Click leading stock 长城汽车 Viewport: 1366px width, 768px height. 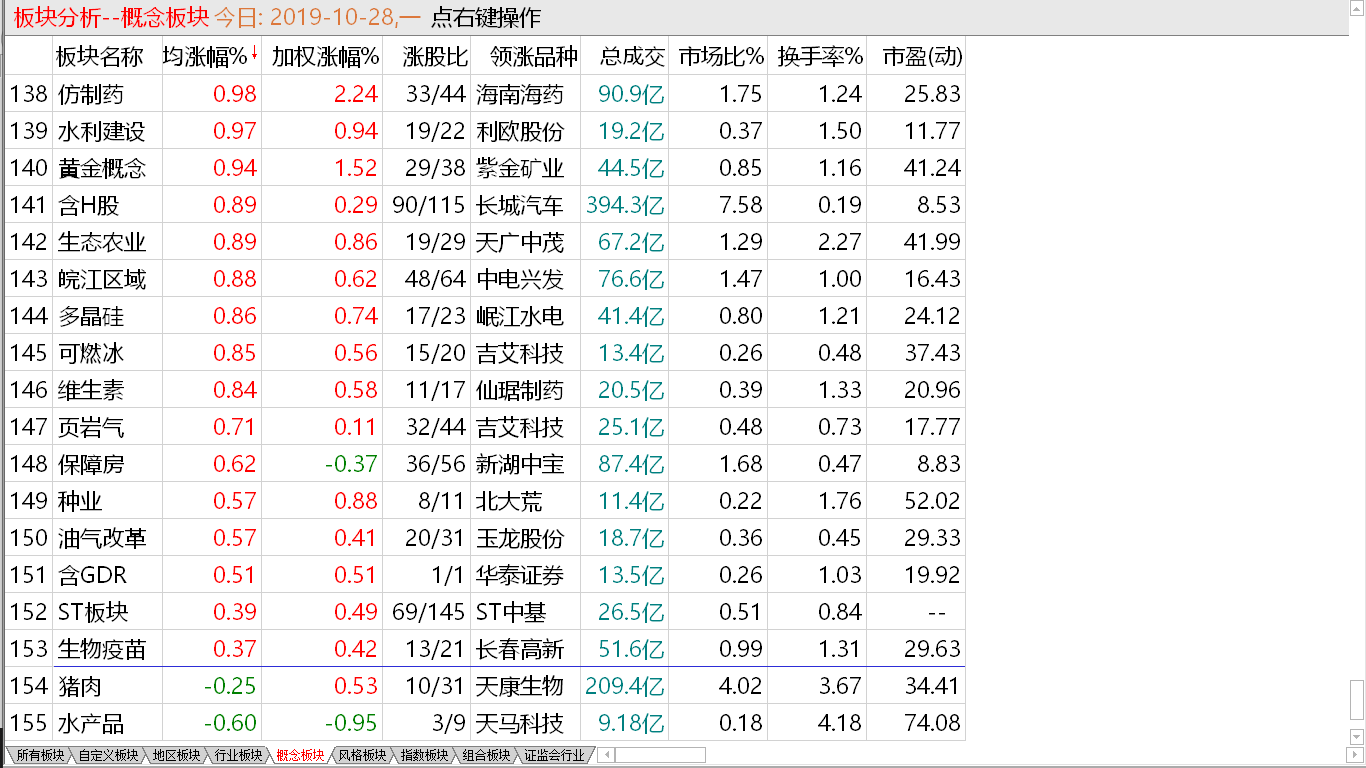click(x=520, y=205)
